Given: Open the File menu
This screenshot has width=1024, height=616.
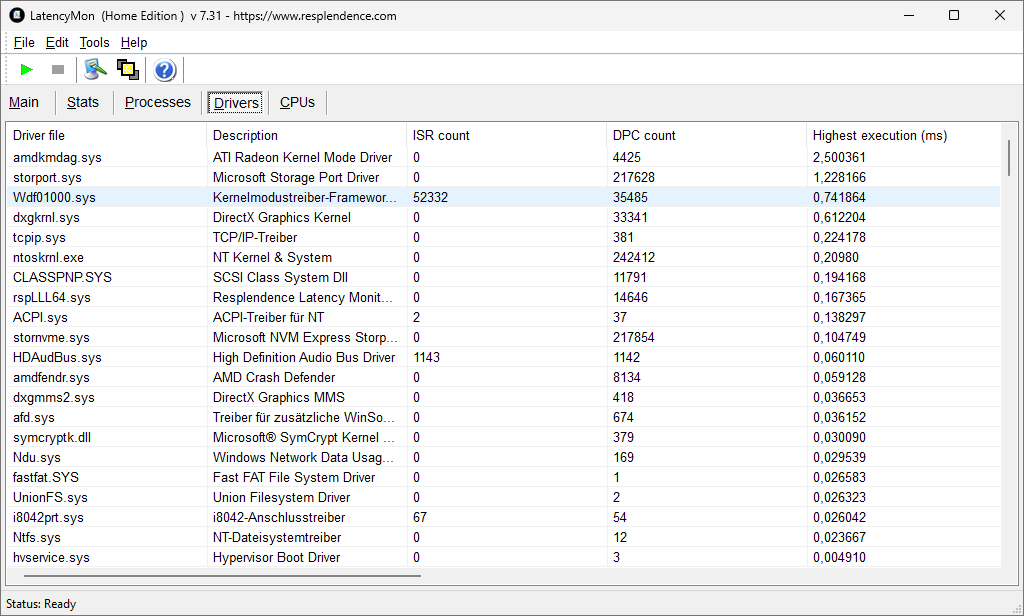Looking at the screenshot, I should (x=24, y=42).
